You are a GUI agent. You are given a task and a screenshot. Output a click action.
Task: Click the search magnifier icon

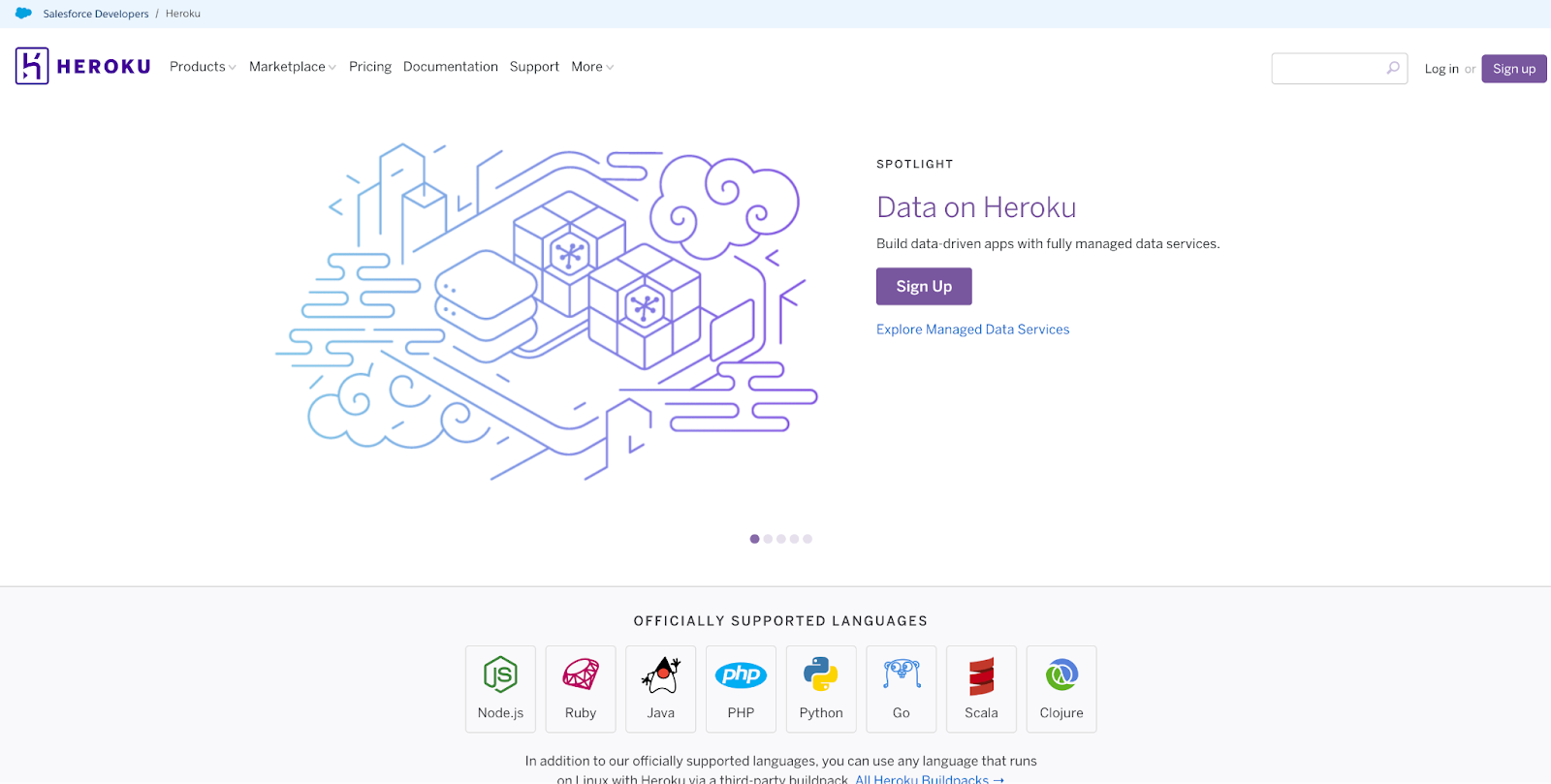1393,68
